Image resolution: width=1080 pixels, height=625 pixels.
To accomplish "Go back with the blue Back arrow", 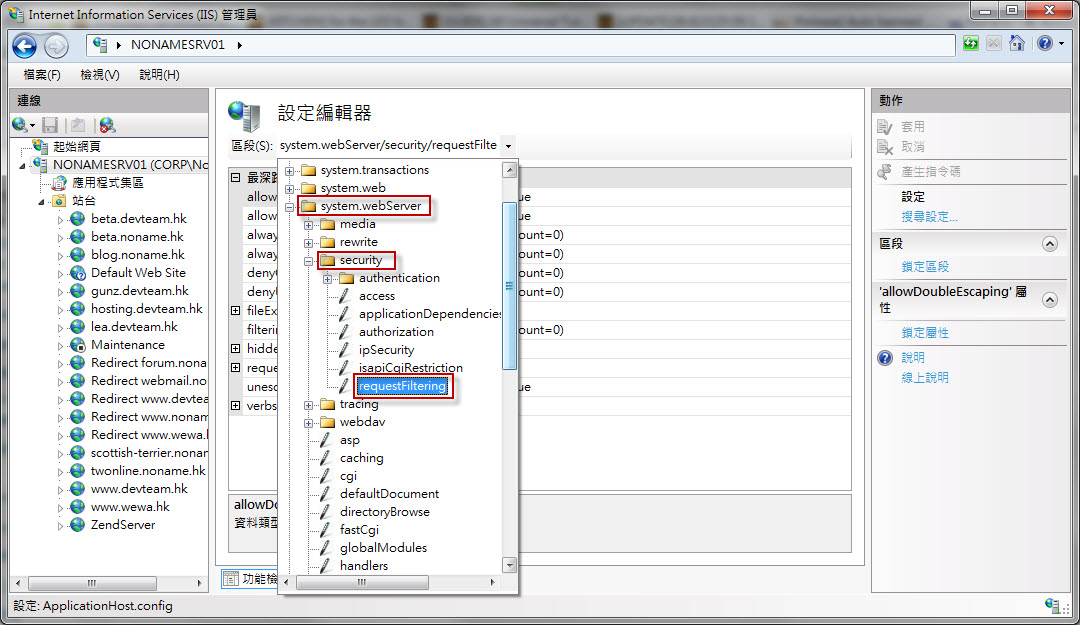I will pos(25,46).
